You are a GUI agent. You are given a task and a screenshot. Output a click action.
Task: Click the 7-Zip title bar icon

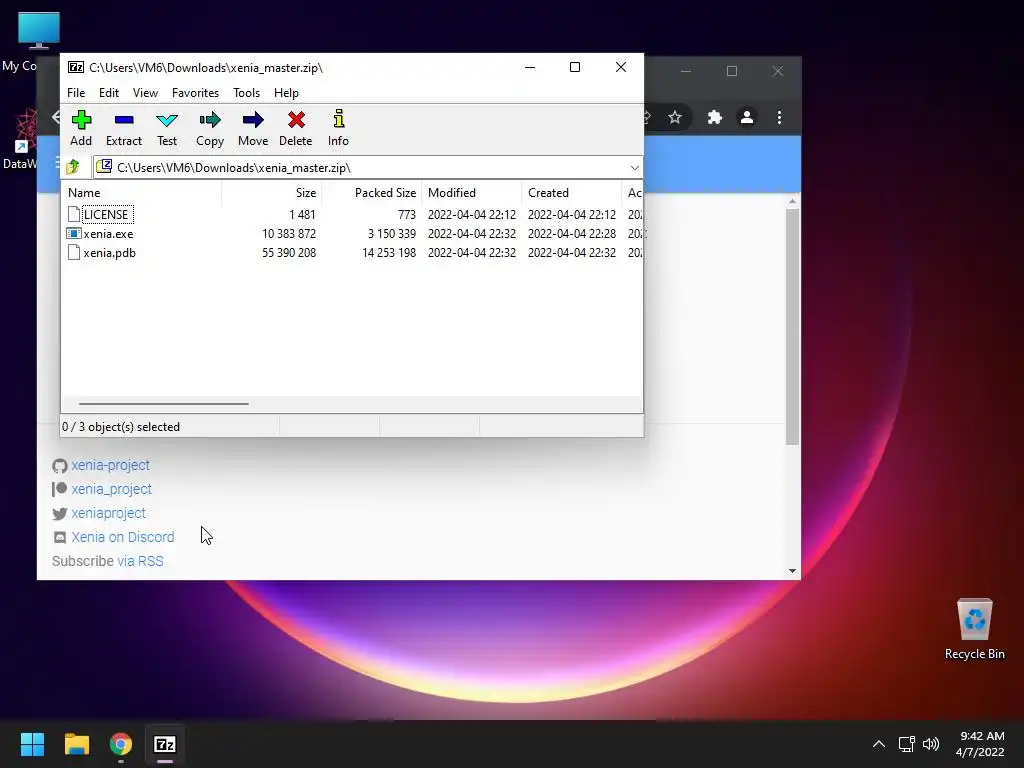pyautogui.click(x=76, y=67)
